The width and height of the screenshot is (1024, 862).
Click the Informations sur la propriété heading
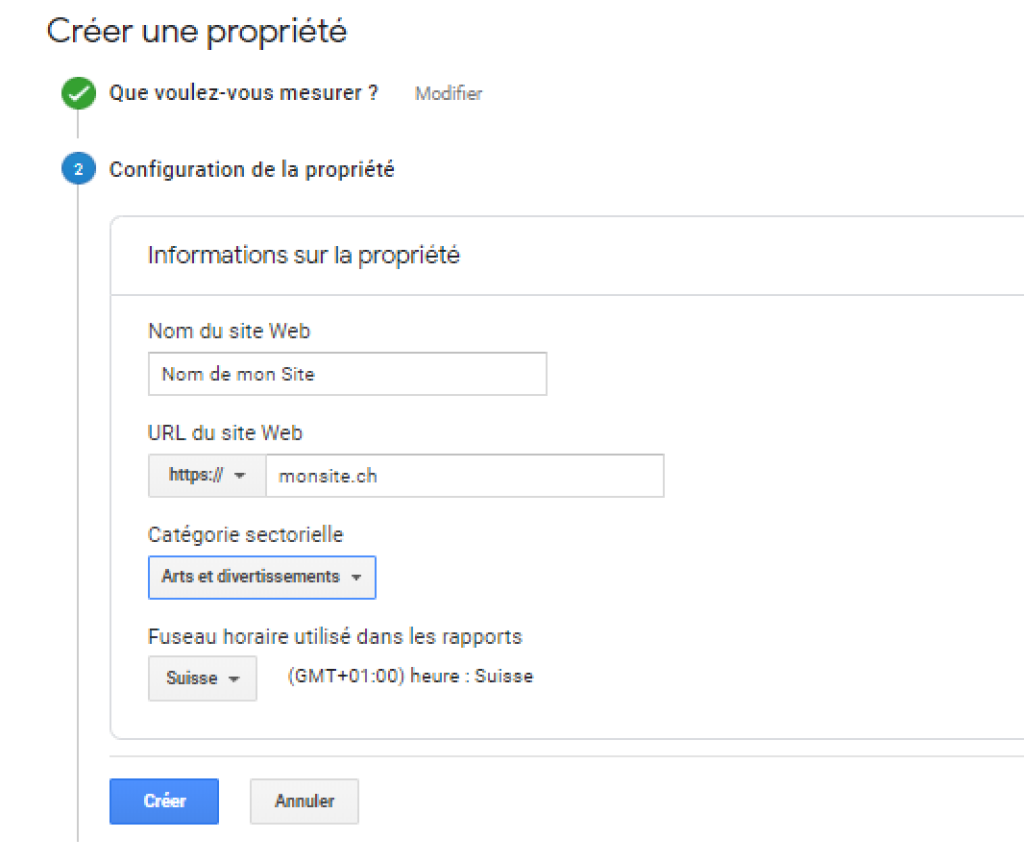304,255
